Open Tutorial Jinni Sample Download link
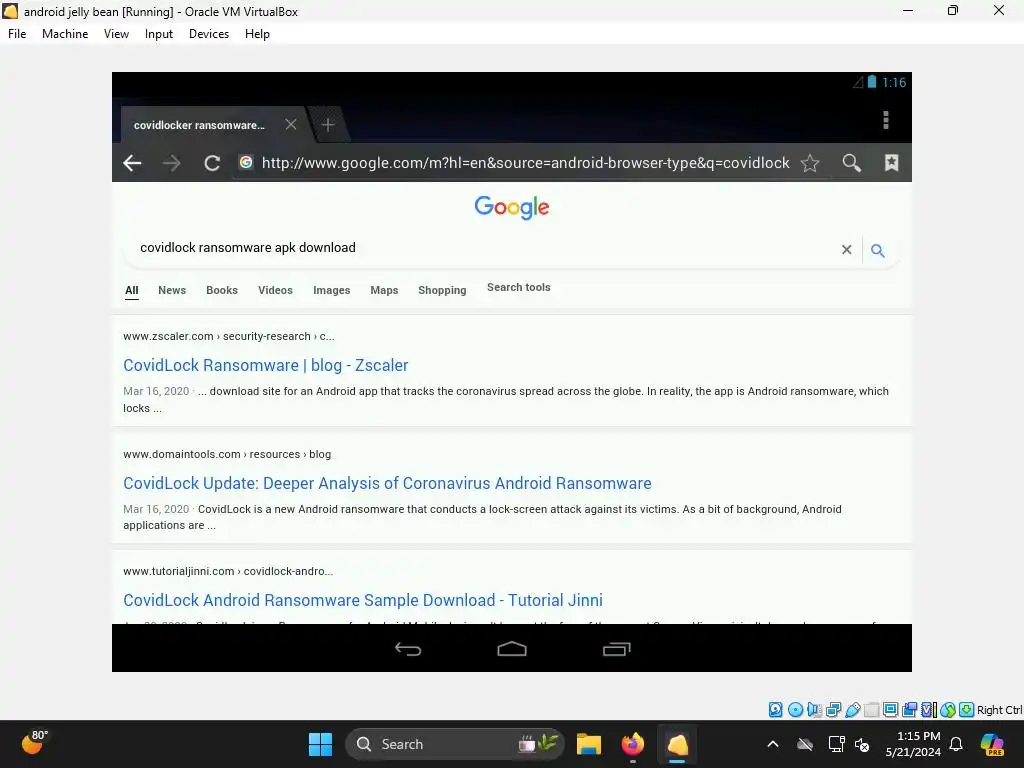Viewport: 1024px width, 768px height. (363, 600)
